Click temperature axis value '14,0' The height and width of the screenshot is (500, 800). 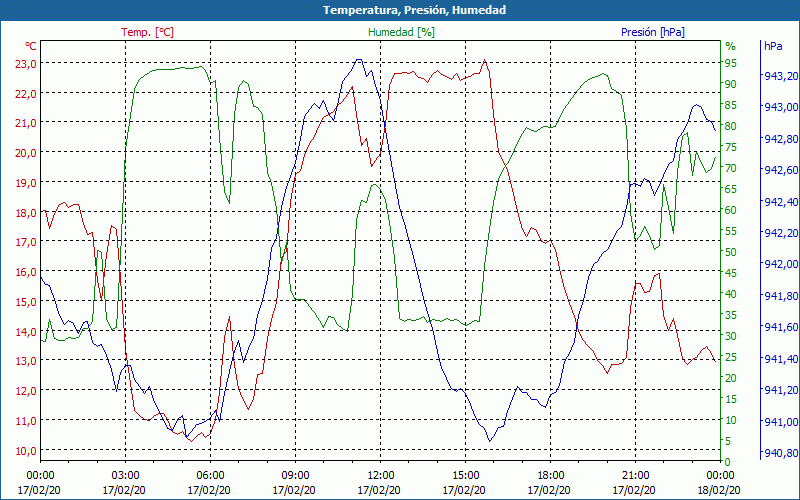click(x=26, y=331)
